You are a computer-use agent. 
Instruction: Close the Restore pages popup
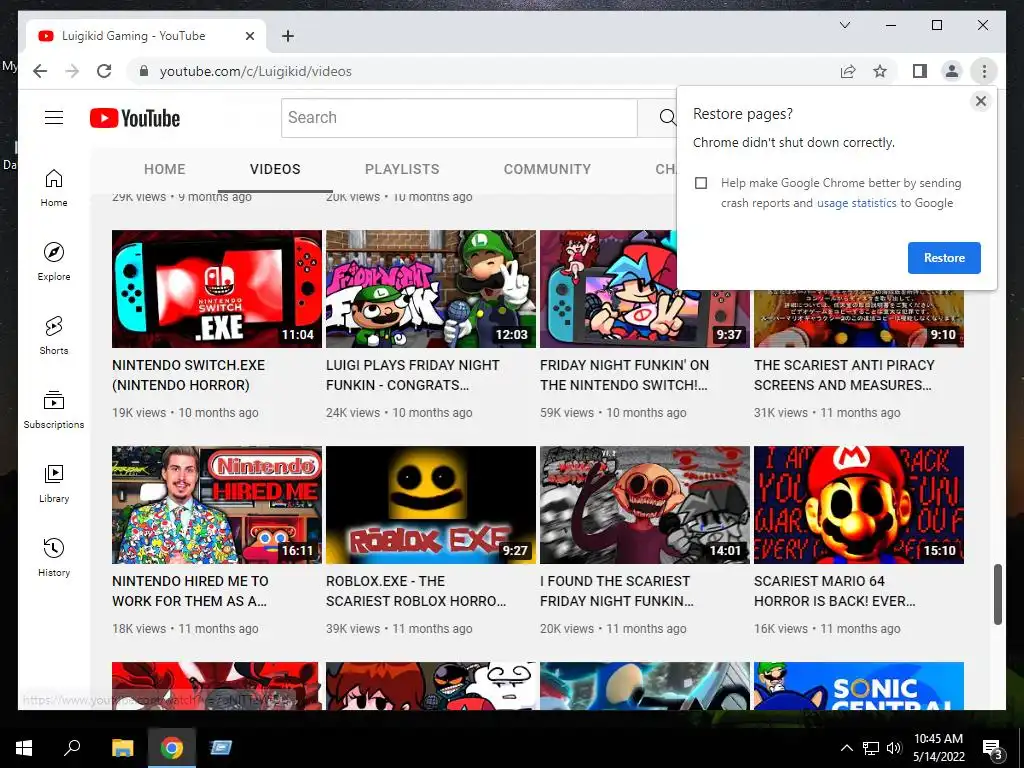tap(980, 101)
